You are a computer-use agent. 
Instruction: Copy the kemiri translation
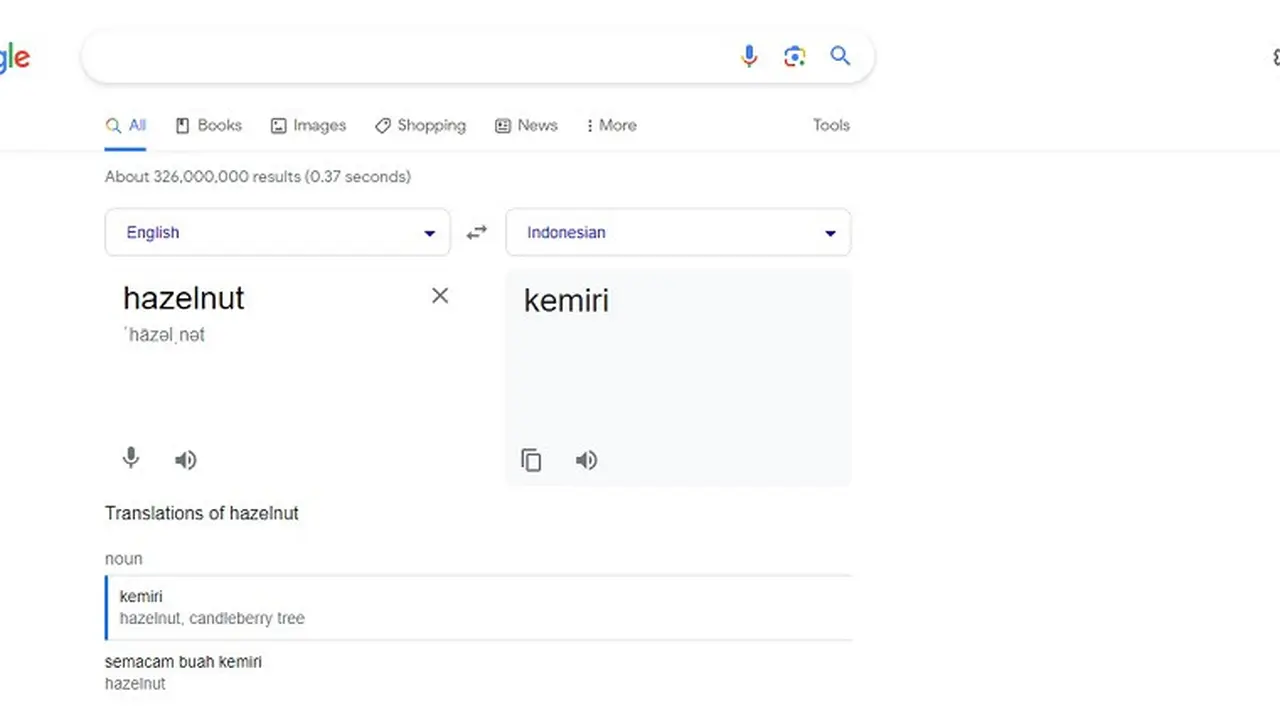pos(531,460)
